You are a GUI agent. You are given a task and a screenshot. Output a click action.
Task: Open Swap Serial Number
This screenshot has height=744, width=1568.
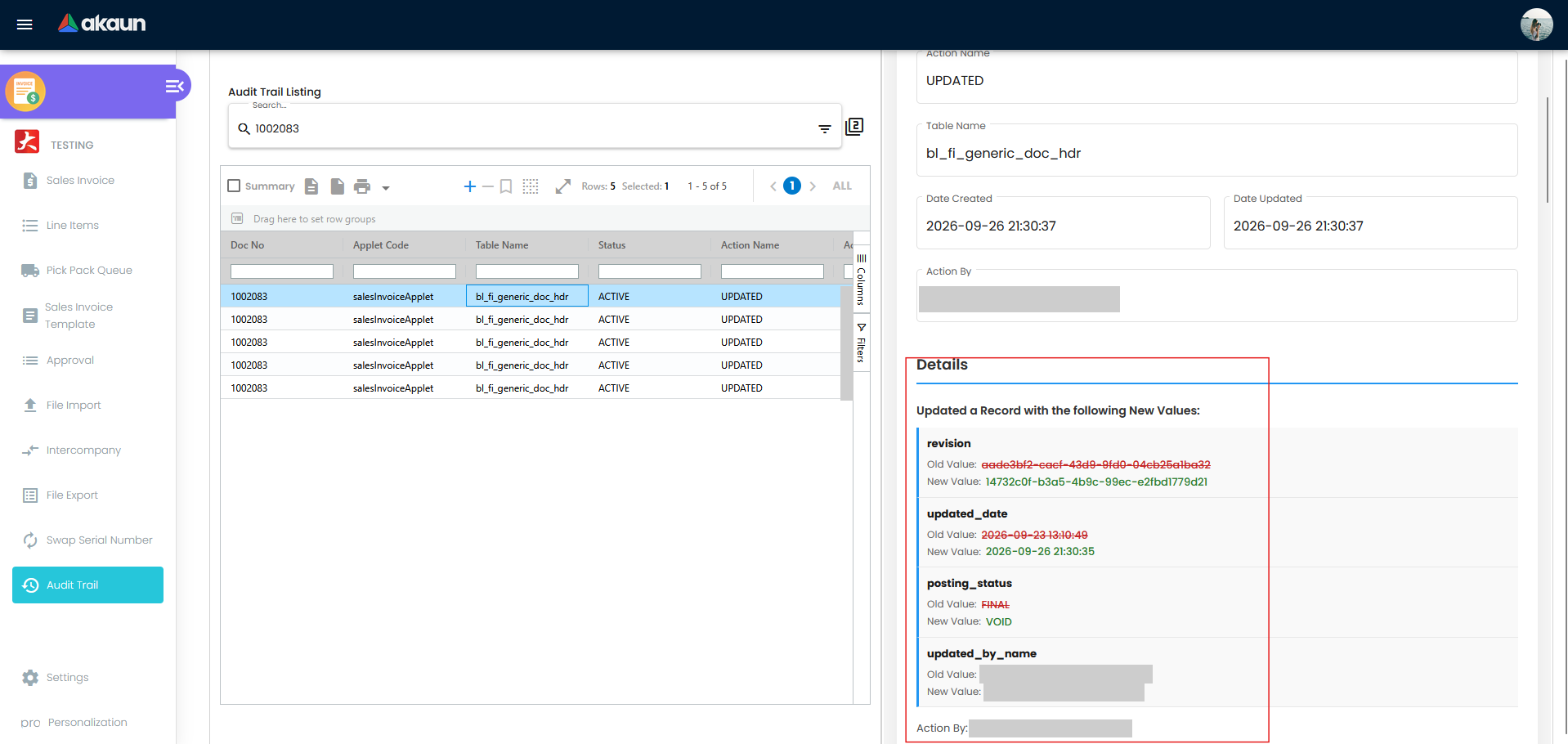99,540
